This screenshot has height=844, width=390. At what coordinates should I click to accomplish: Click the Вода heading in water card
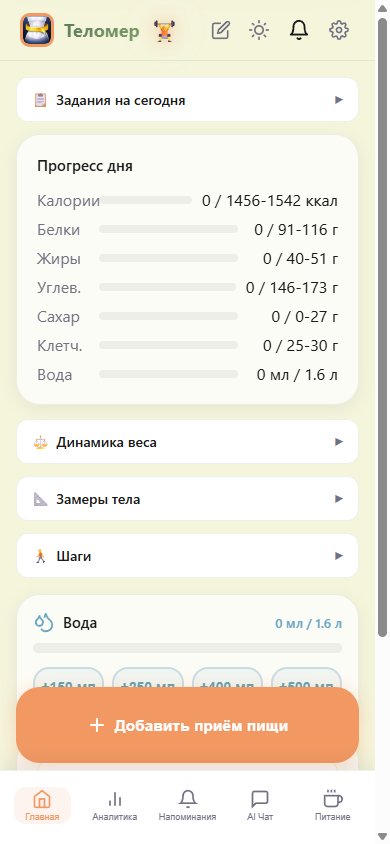pos(80,623)
